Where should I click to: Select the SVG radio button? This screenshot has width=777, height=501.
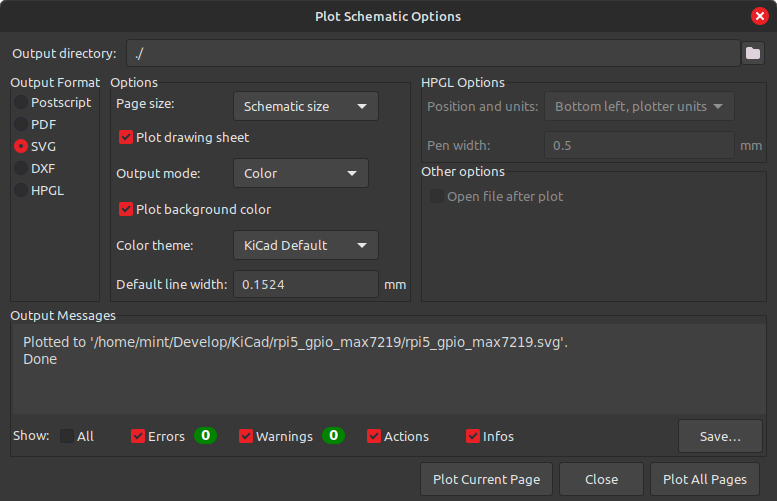click(x=21, y=146)
